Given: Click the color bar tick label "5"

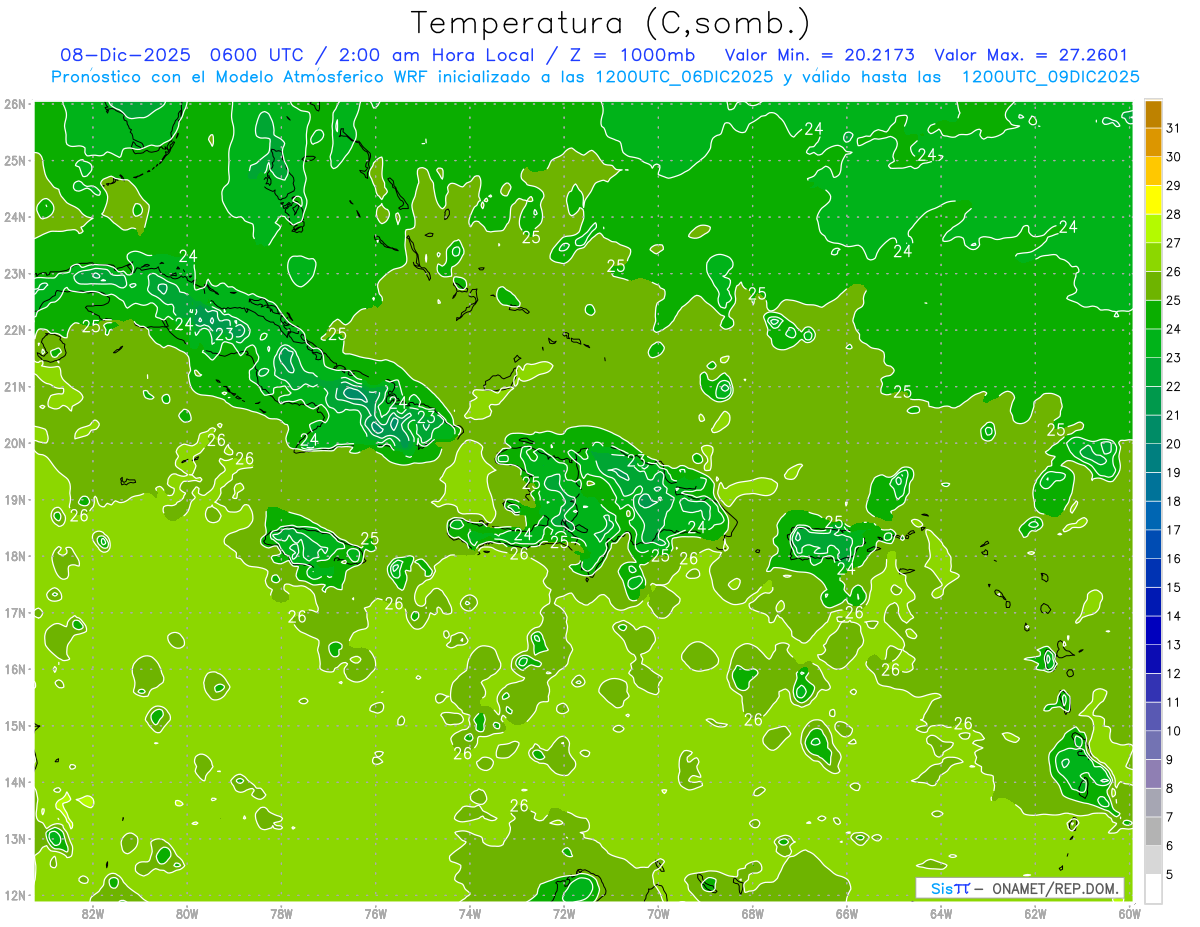Looking at the screenshot, I should pyautogui.click(x=1170, y=875).
